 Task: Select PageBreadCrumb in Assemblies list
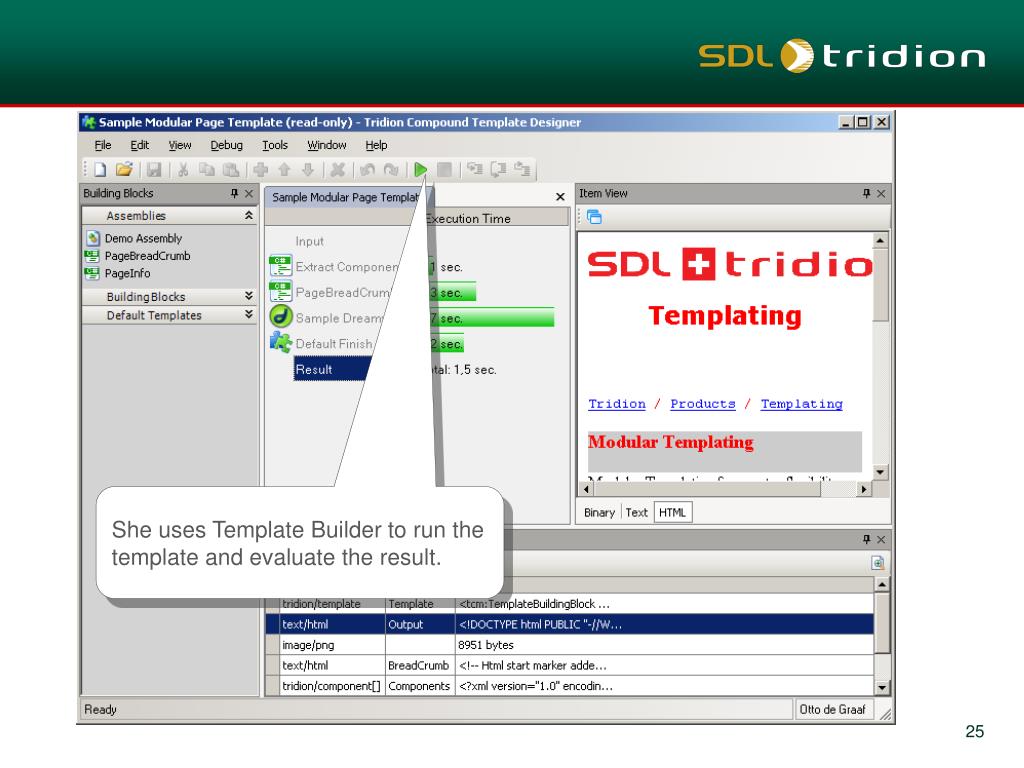[x=148, y=256]
